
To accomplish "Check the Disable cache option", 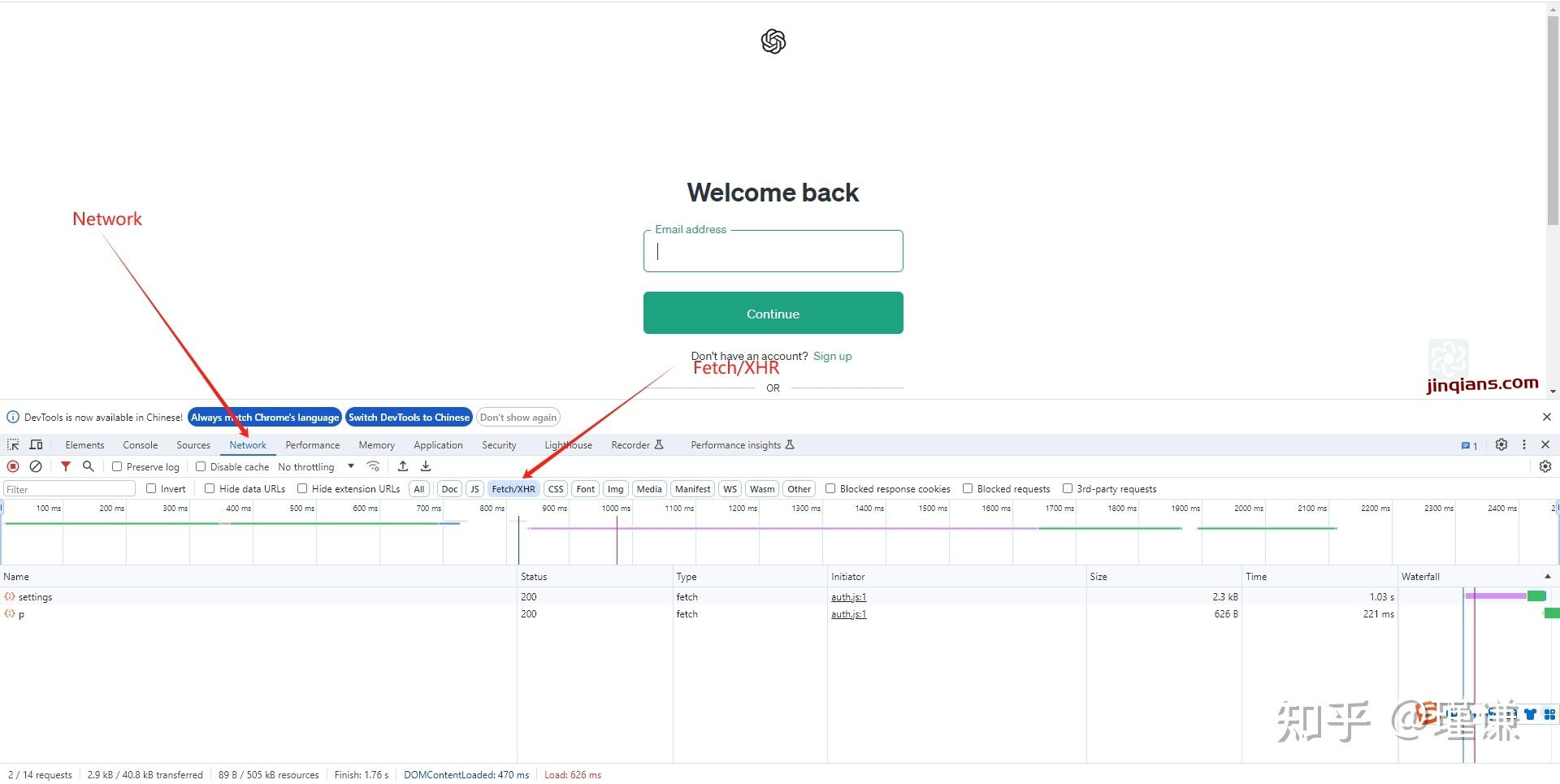I will pyautogui.click(x=200, y=466).
